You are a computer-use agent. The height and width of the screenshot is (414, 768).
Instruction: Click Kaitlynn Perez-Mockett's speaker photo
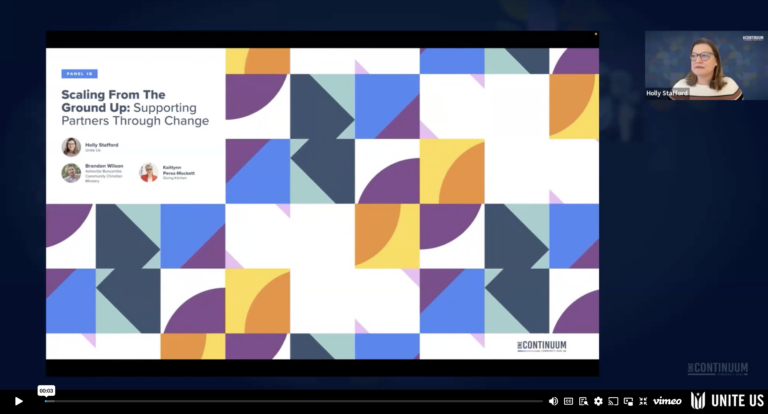coord(149,172)
